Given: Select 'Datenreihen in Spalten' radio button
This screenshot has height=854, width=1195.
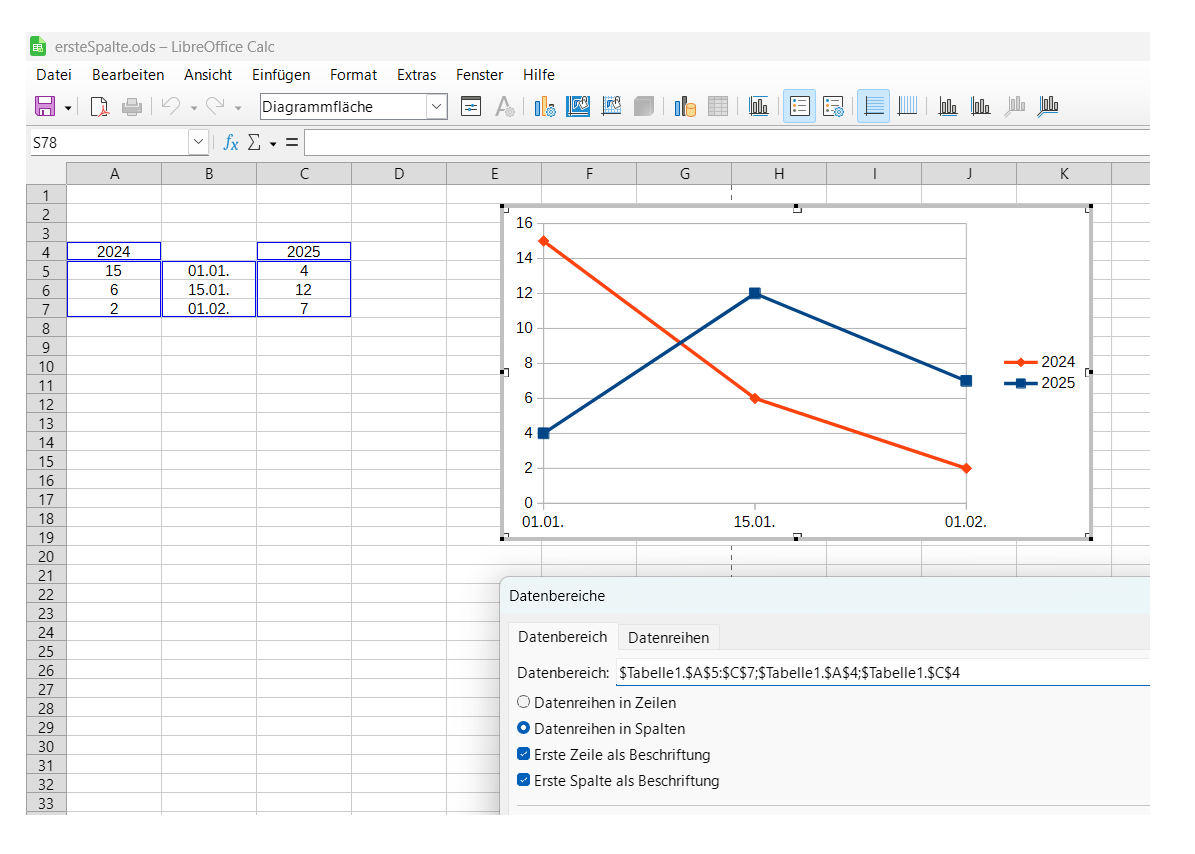Looking at the screenshot, I should [524, 729].
